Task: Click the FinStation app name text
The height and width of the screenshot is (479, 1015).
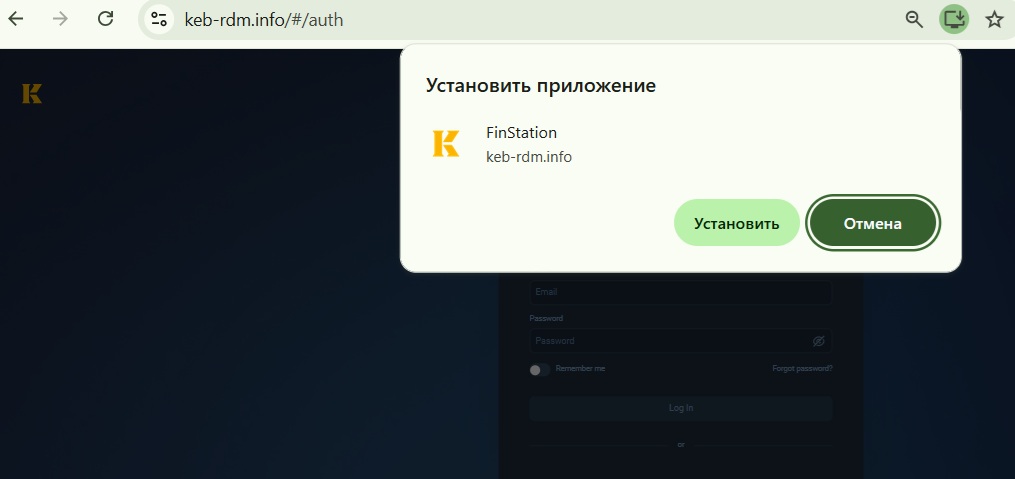Action: pos(521,133)
